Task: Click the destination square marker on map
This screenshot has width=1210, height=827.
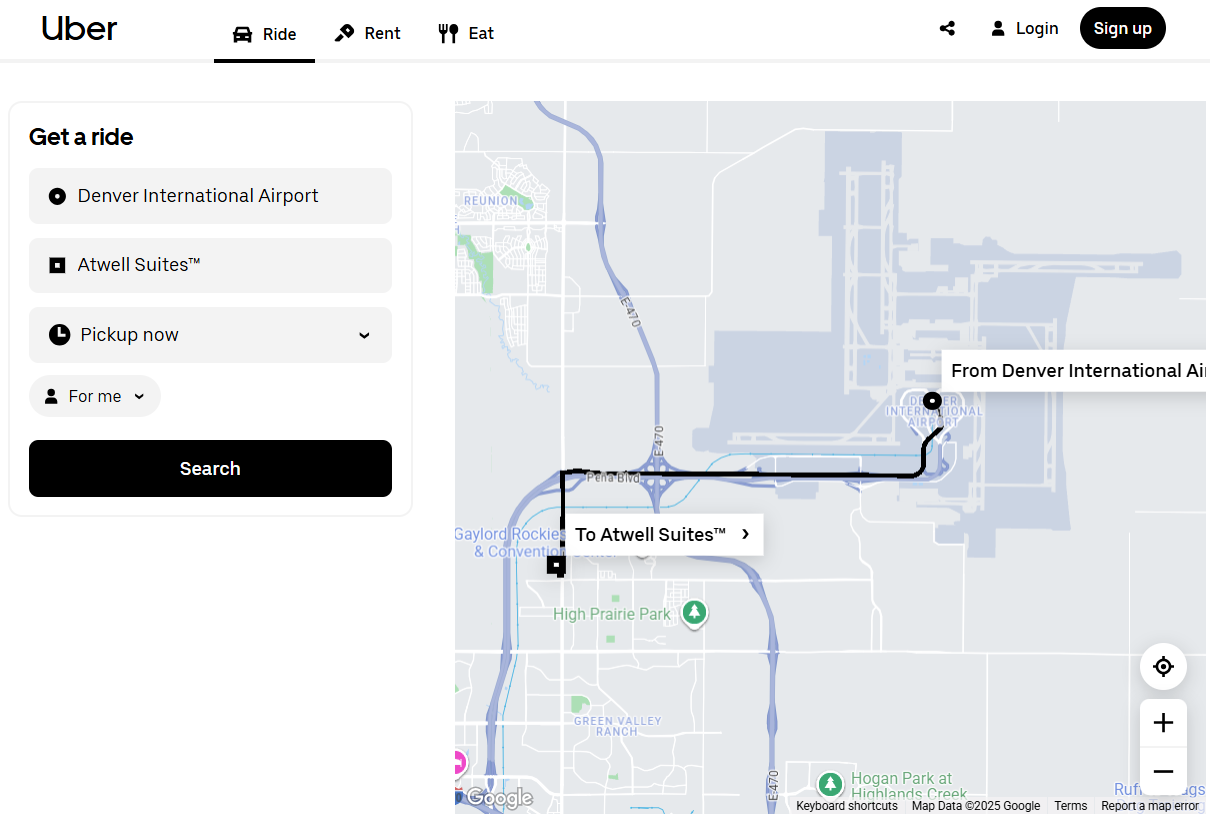Action: [x=556, y=566]
